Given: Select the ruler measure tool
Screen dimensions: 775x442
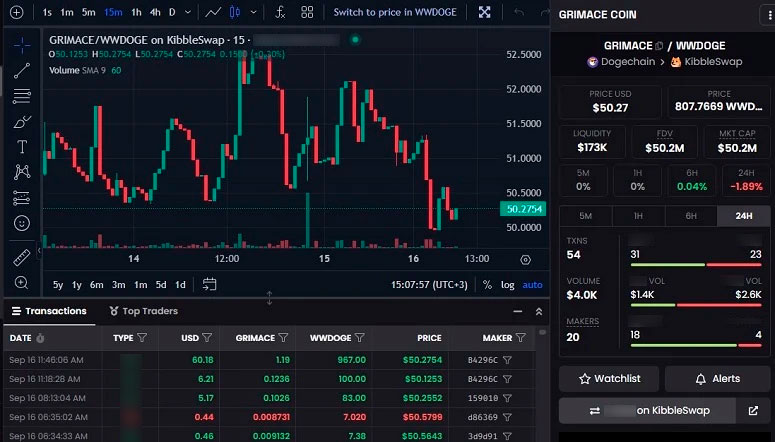Looking at the screenshot, I should [22, 258].
